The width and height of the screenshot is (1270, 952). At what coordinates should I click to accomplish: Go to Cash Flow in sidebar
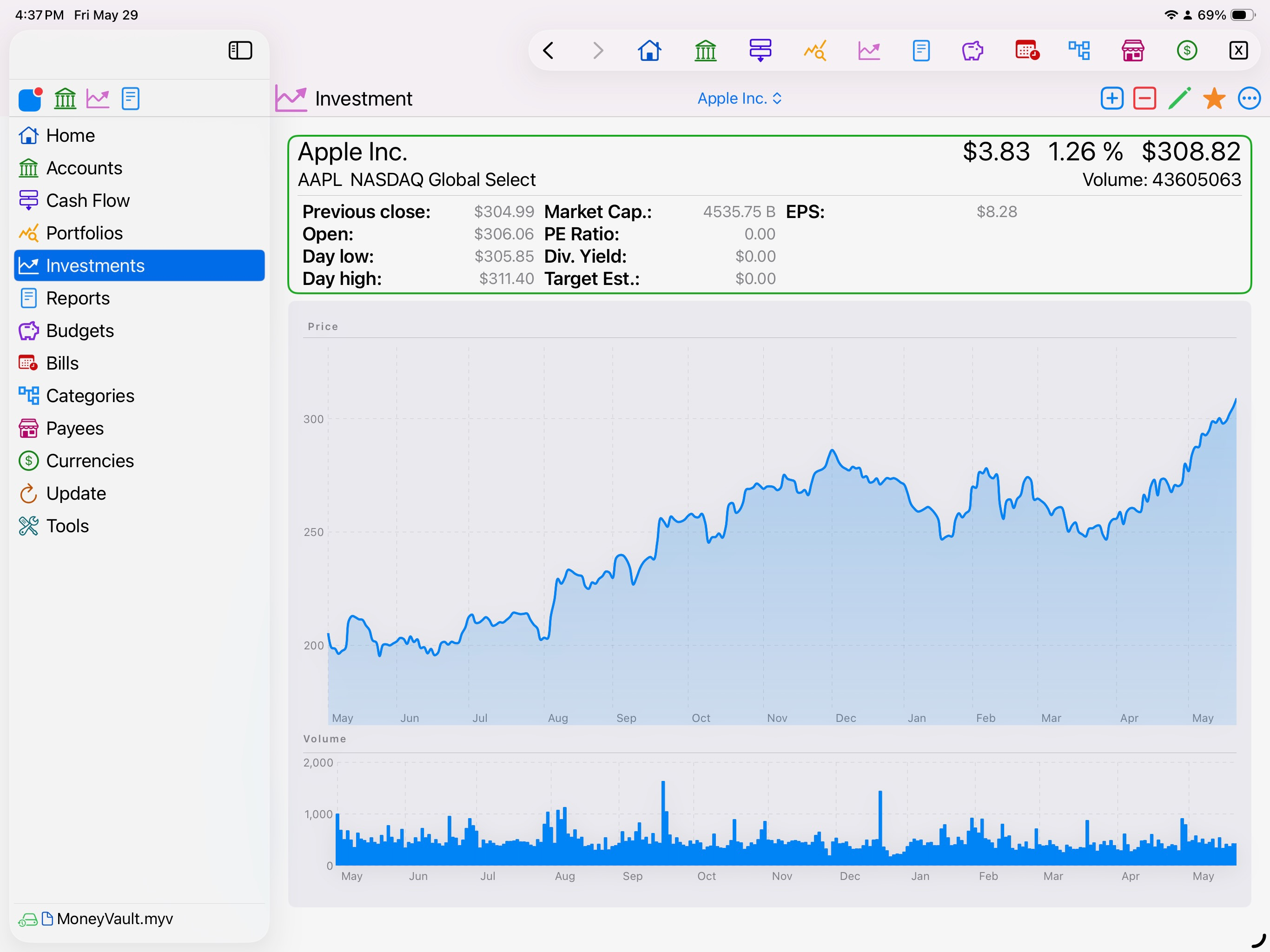pyautogui.click(x=139, y=200)
